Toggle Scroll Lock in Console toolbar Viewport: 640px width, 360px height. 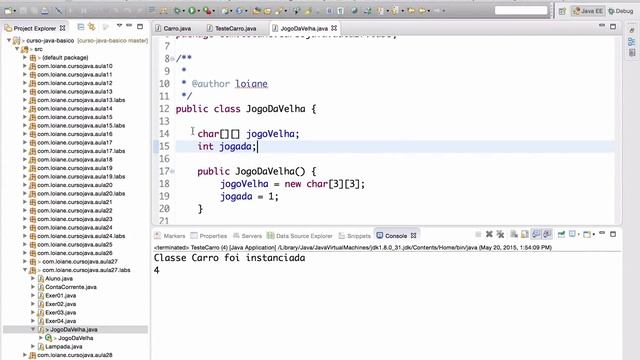click(x=525, y=234)
